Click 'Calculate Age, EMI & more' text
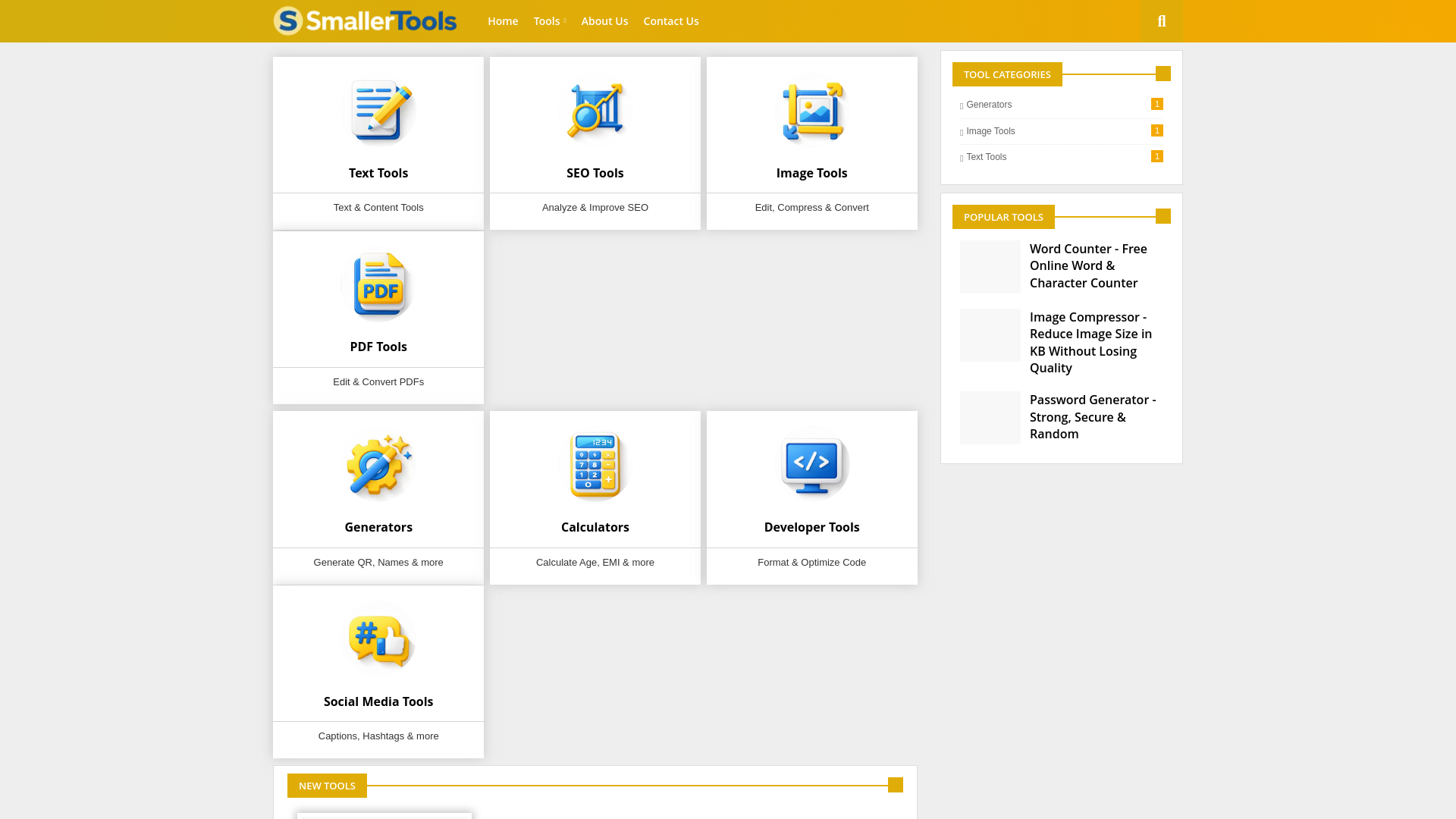This screenshot has height=819, width=1456. pyautogui.click(x=595, y=563)
